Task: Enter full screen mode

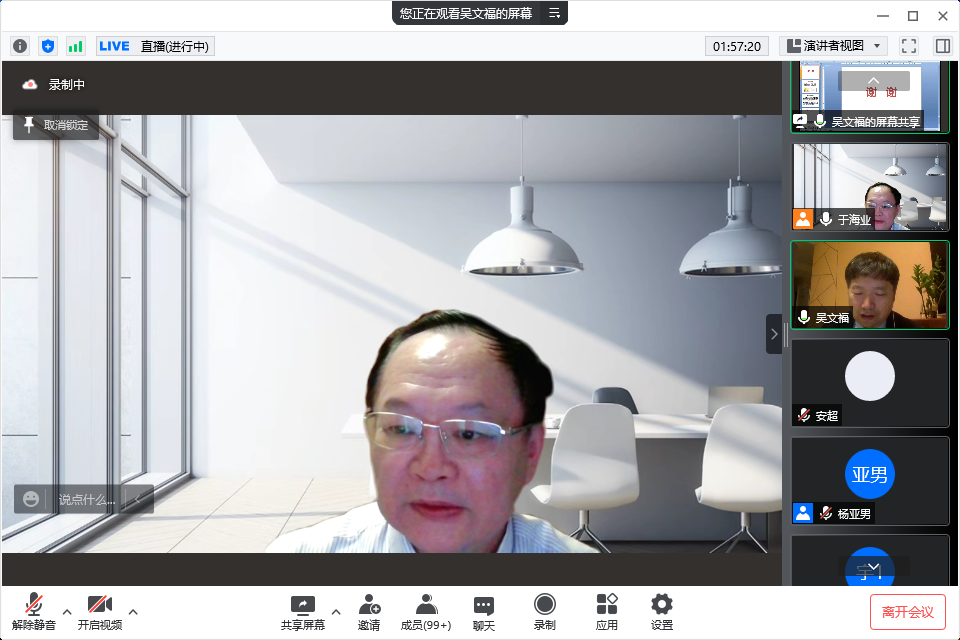Action: point(909,46)
